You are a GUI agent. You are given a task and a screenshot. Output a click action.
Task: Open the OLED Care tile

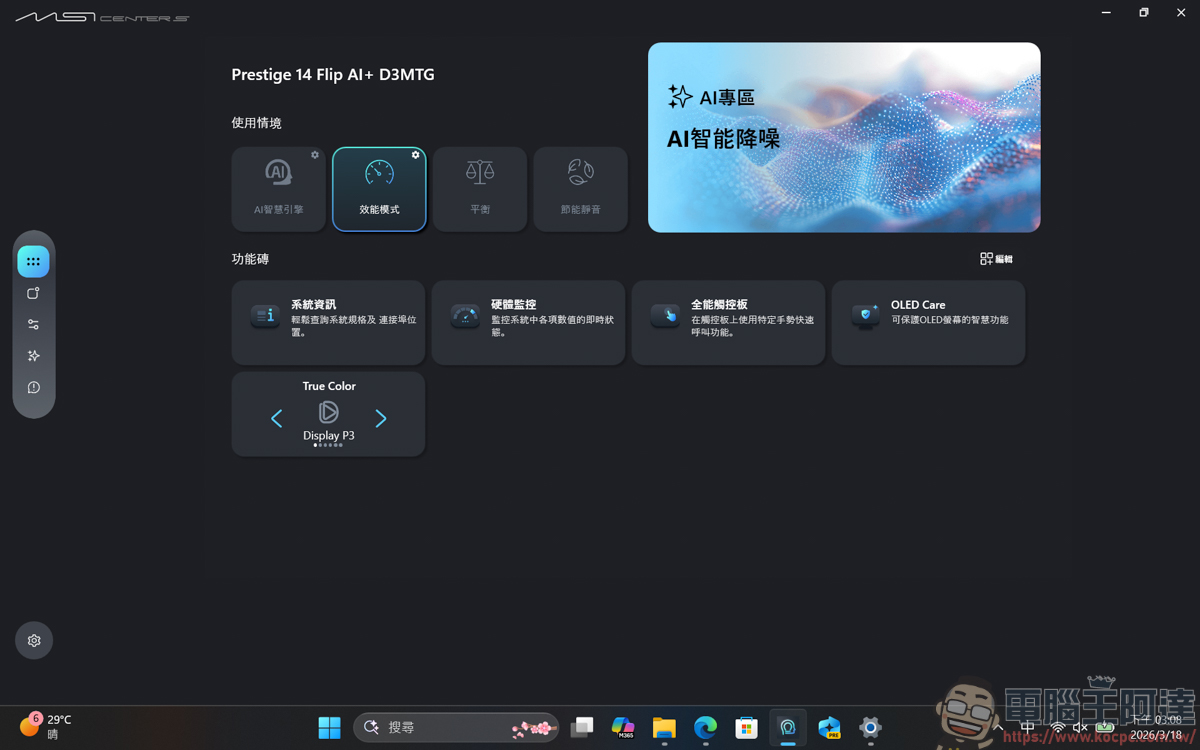click(927, 322)
